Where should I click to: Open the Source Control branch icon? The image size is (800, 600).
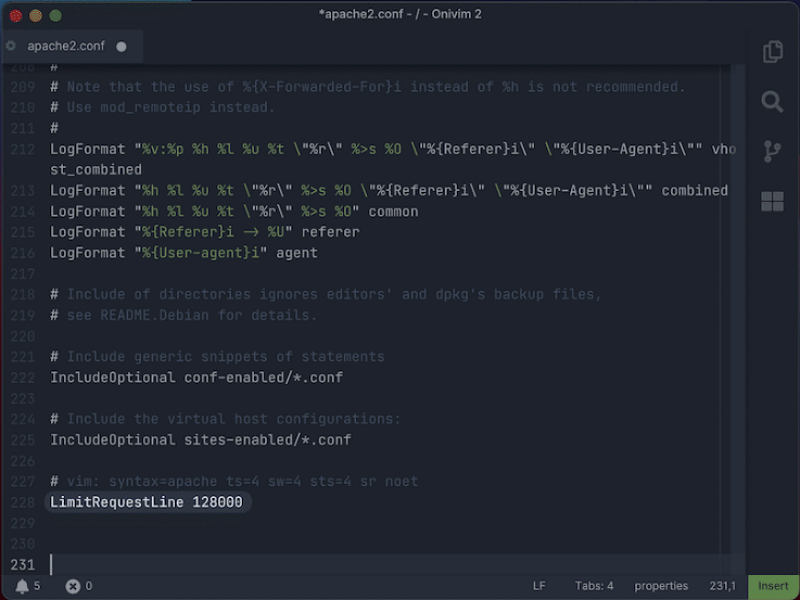point(772,151)
